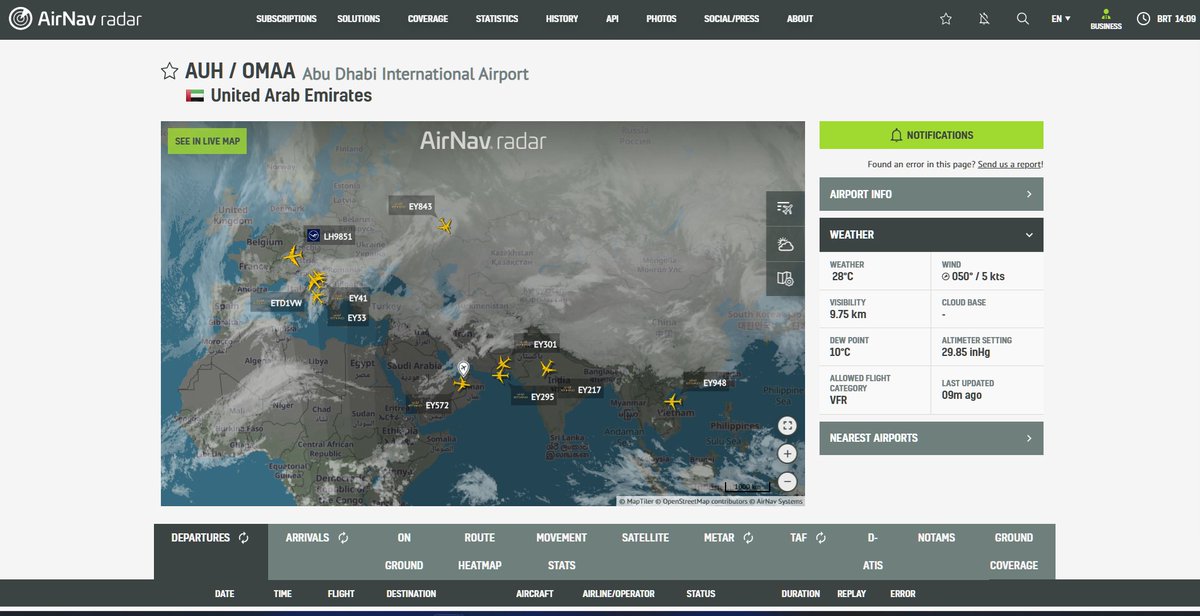Viewport: 1200px width, 616px height.
Task: Zoom out on the map
Action: tap(787, 481)
